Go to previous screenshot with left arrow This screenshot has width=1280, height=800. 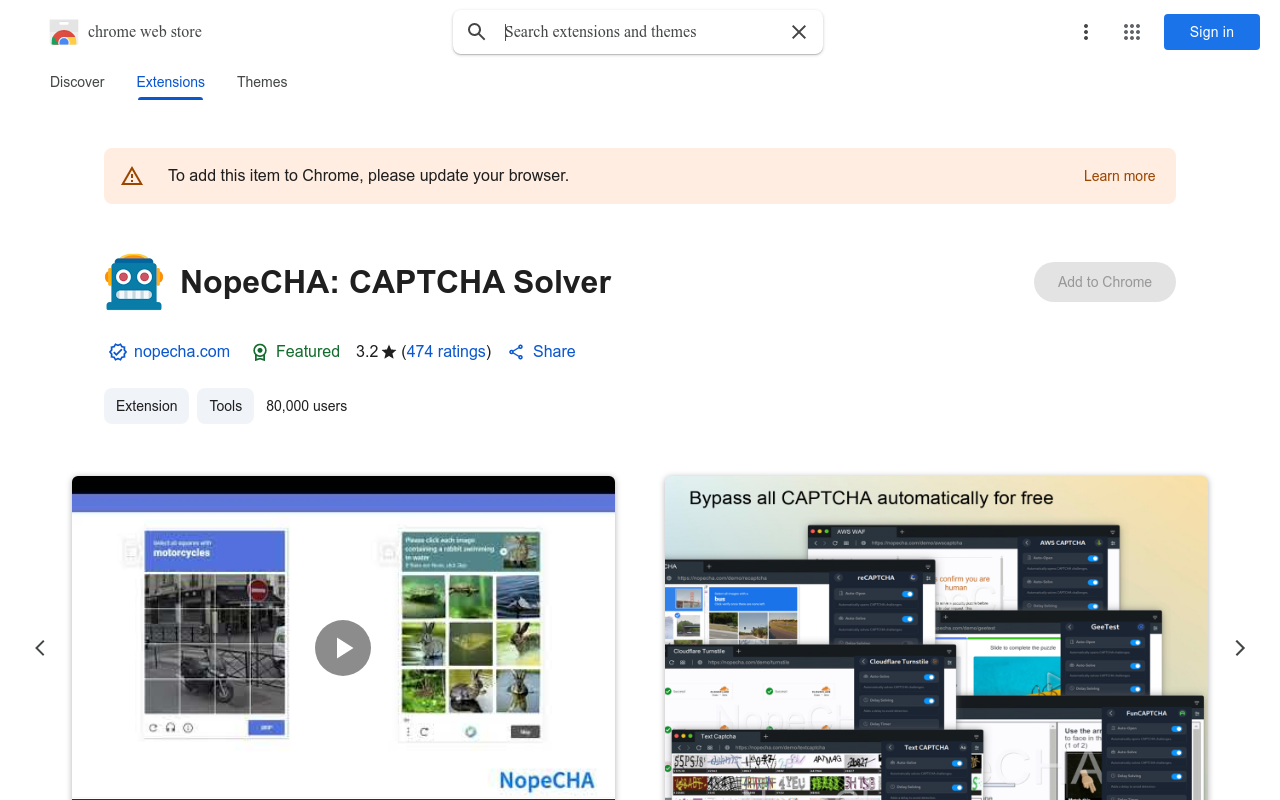click(x=40, y=648)
